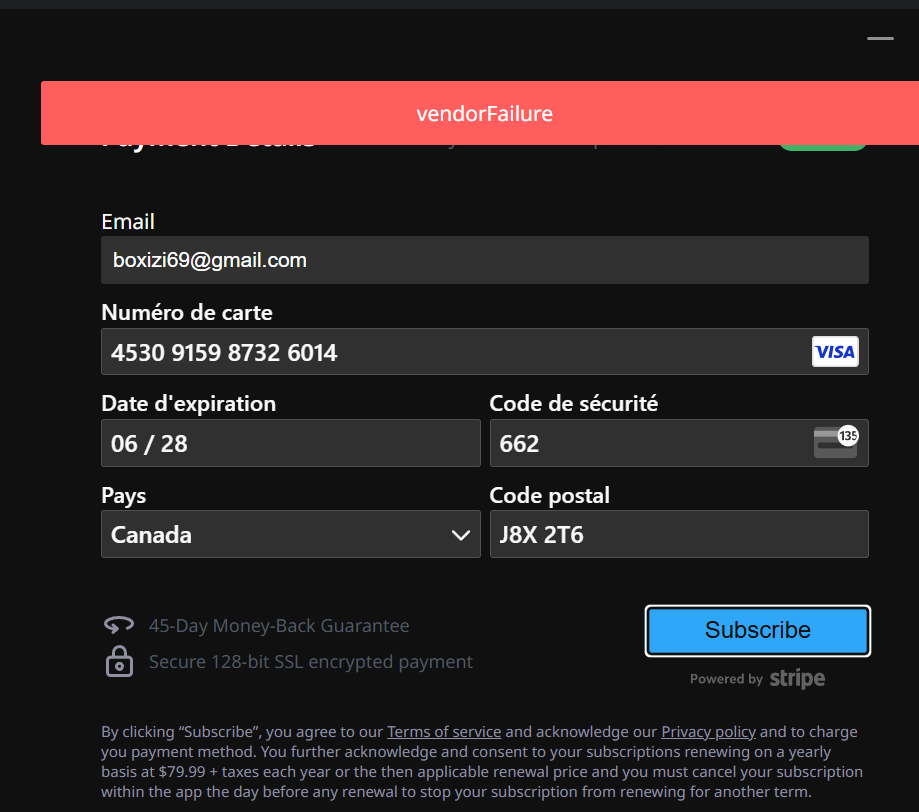Click the 'Code postal' label
This screenshot has height=812, width=919.
tap(550, 496)
